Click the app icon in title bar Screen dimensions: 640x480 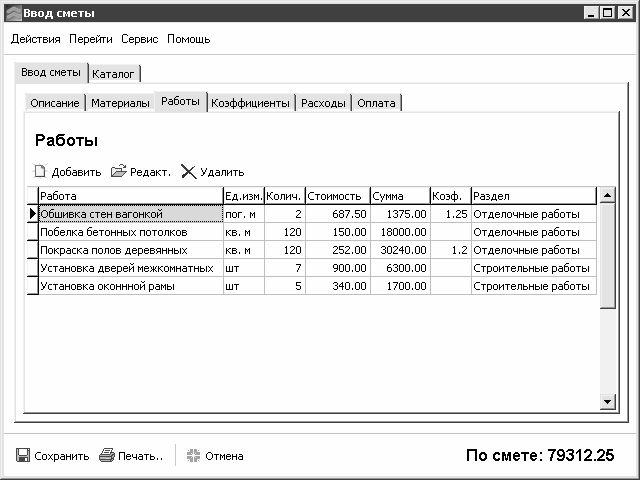[x=11, y=12]
